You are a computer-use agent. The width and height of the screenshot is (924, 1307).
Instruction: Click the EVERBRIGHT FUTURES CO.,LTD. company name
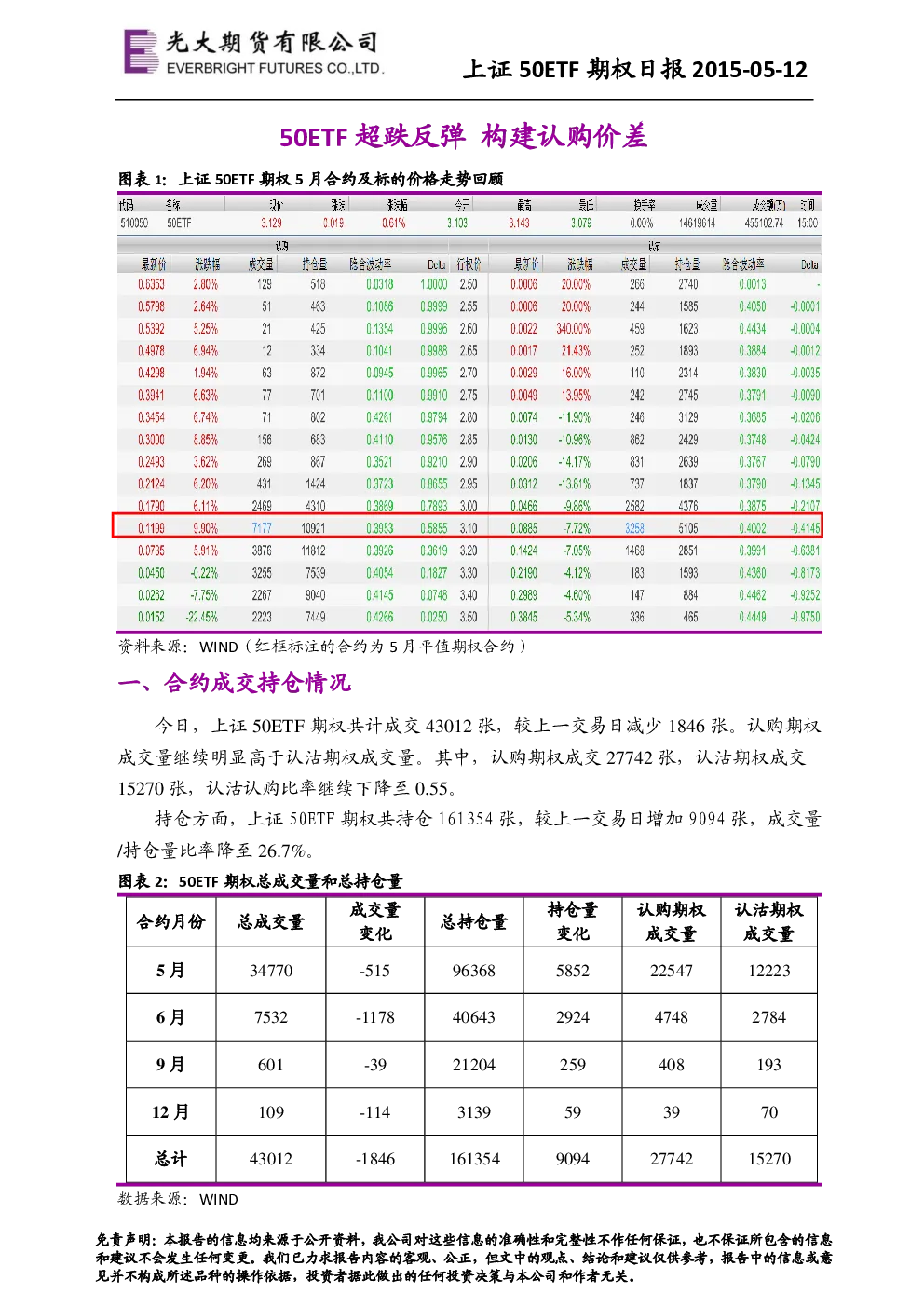pyautogui.click(x=275, y=68)
